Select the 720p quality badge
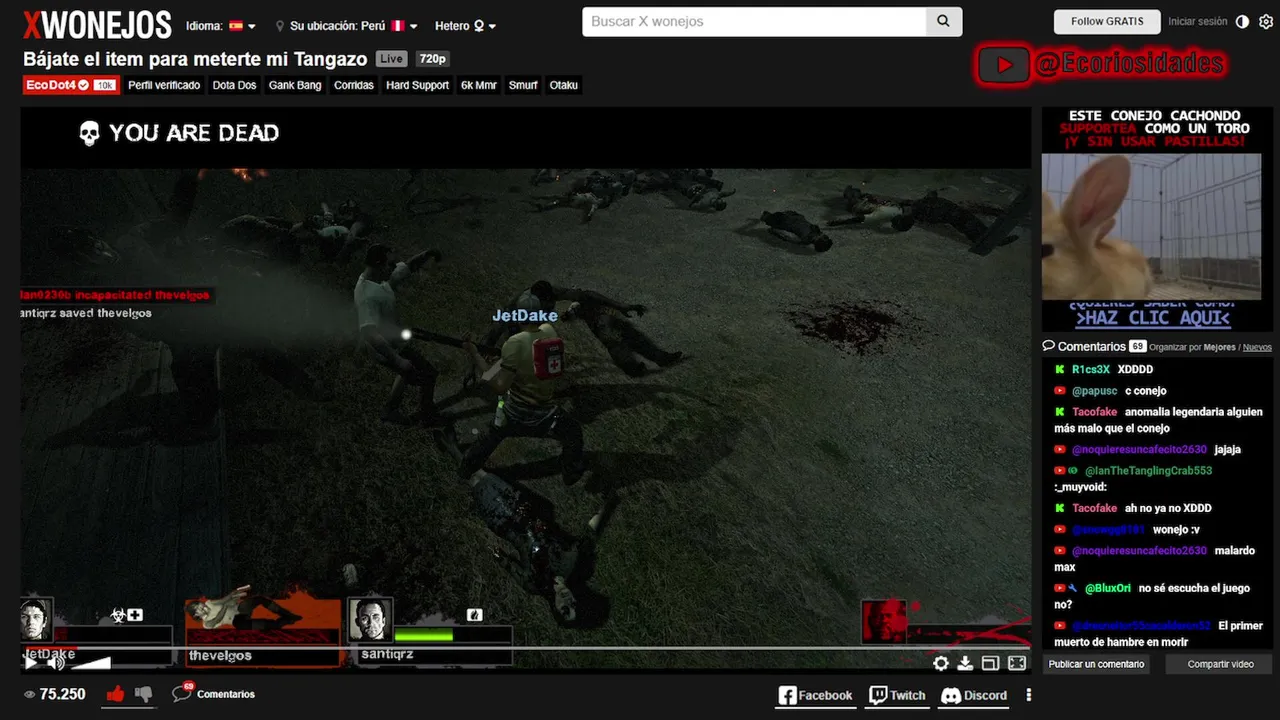 pos(432,59)
